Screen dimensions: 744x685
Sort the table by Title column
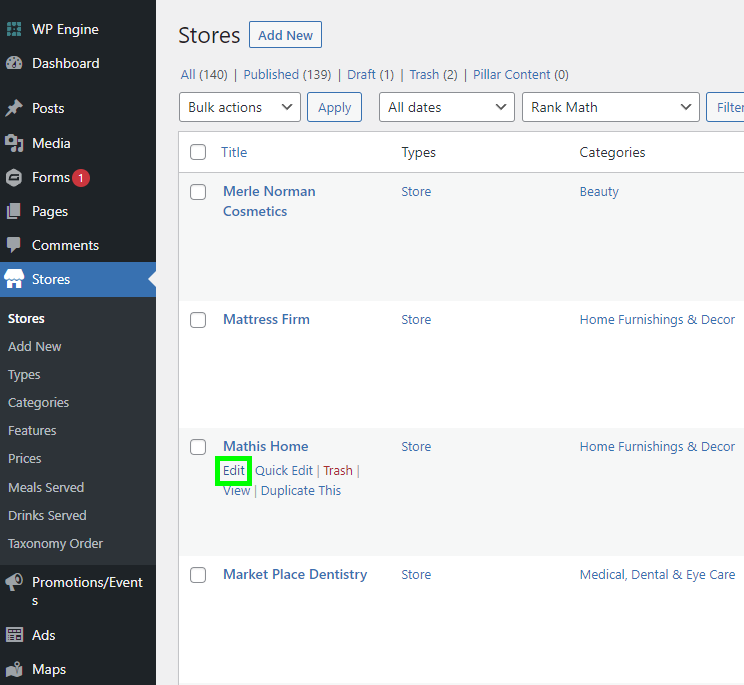(x=234, y=152)
